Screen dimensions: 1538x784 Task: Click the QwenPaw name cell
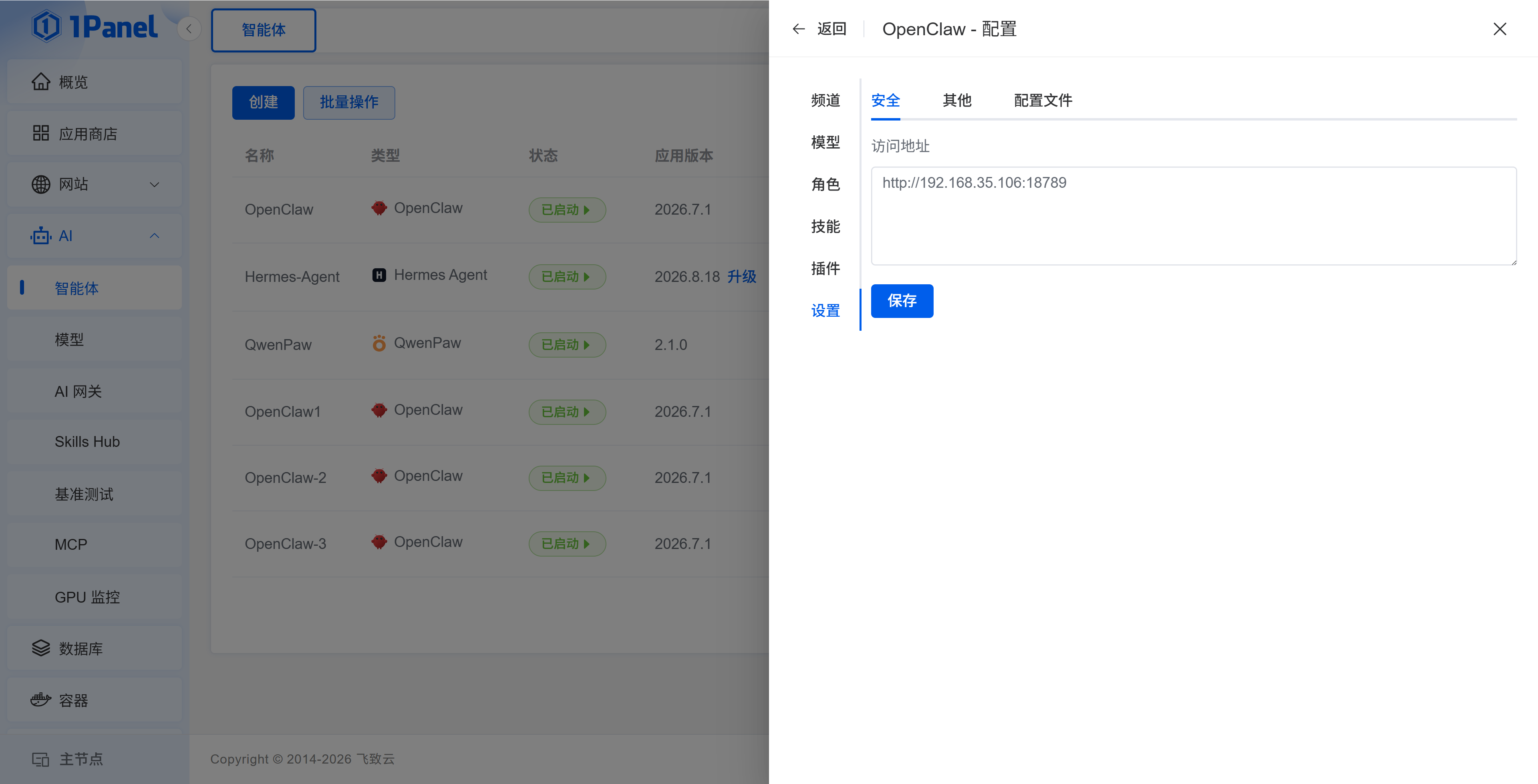[x=278, y=344]
